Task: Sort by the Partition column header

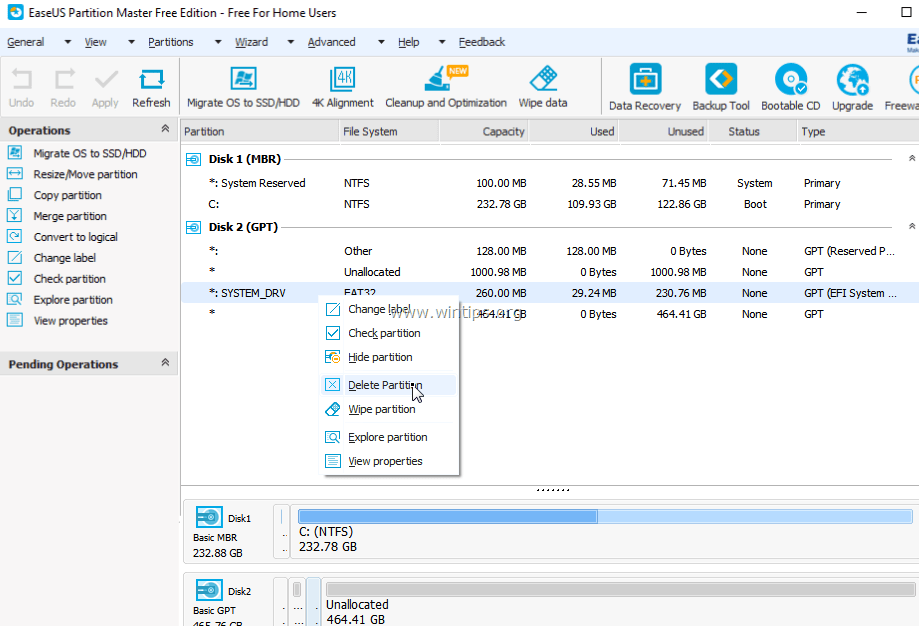Action: (260, 131)
